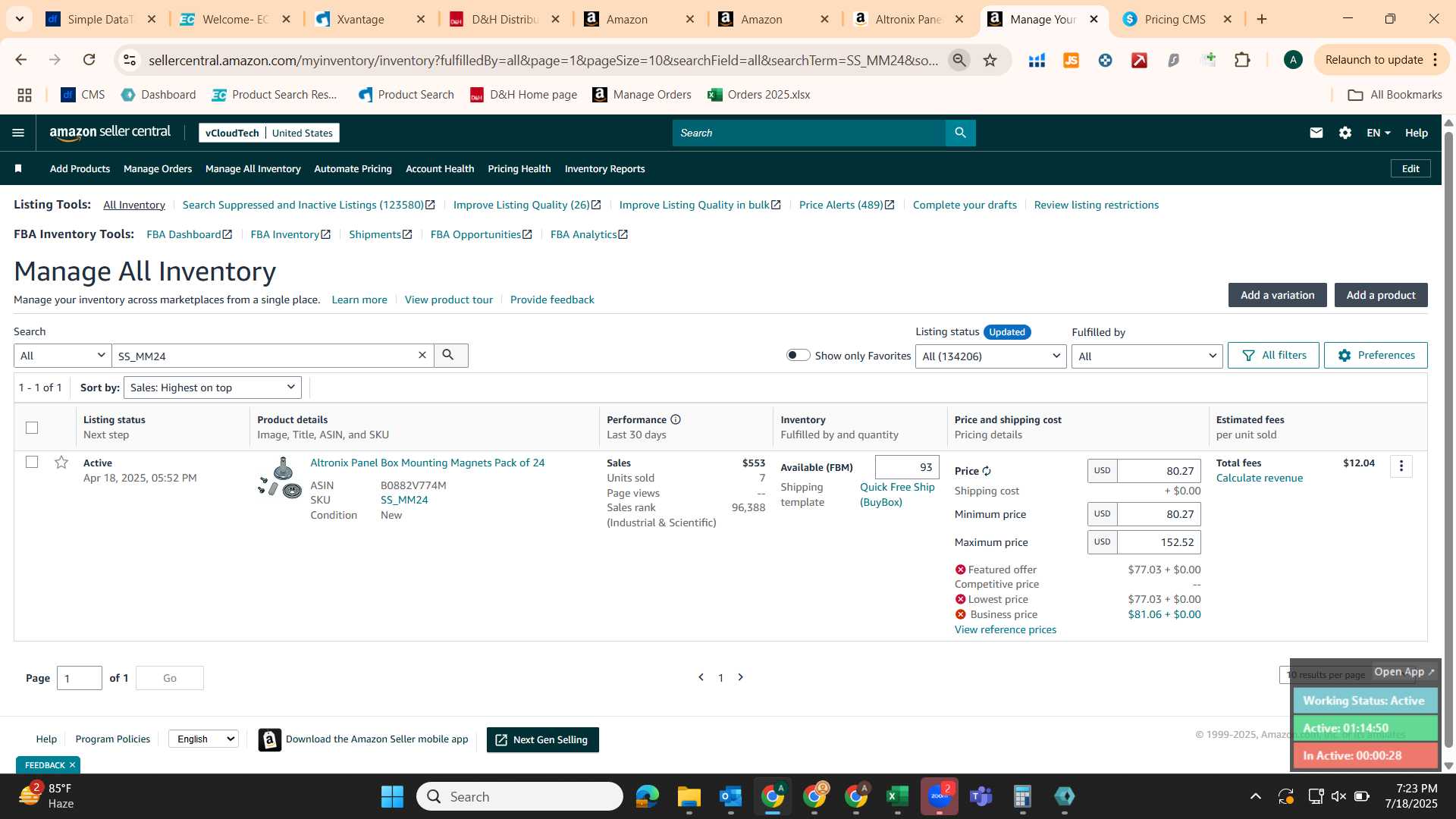Open Outlook from the taskbar
The image size is (1456, 819).
coord(730,796)
